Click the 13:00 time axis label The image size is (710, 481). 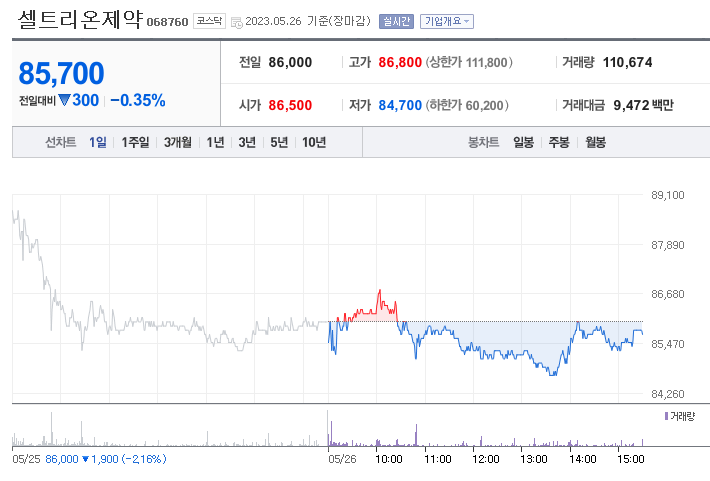click(x=533, y=459)
